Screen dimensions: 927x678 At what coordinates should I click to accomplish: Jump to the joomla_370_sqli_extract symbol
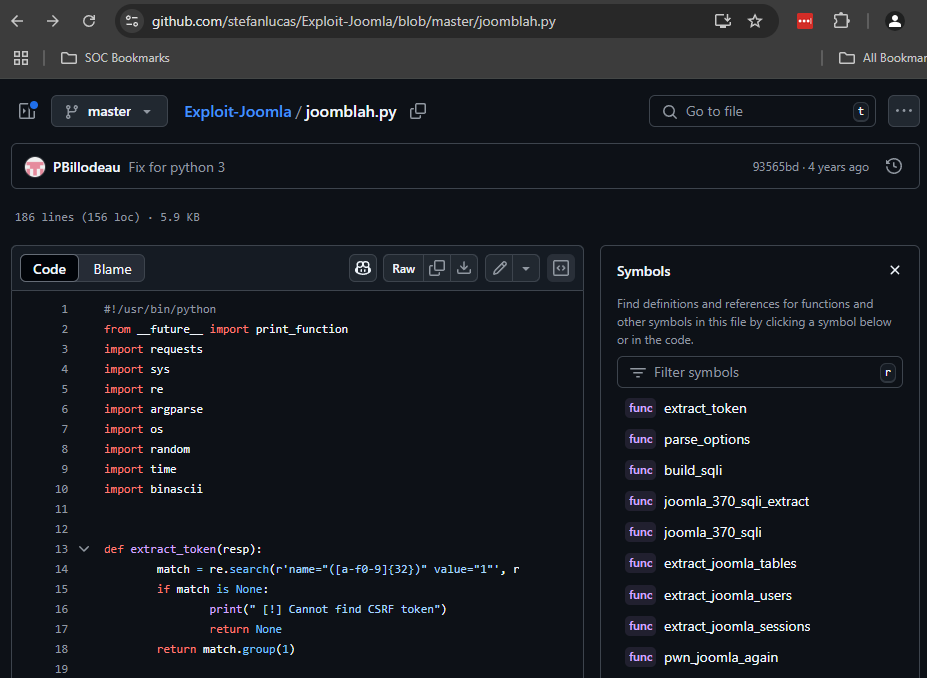point(736,501)
